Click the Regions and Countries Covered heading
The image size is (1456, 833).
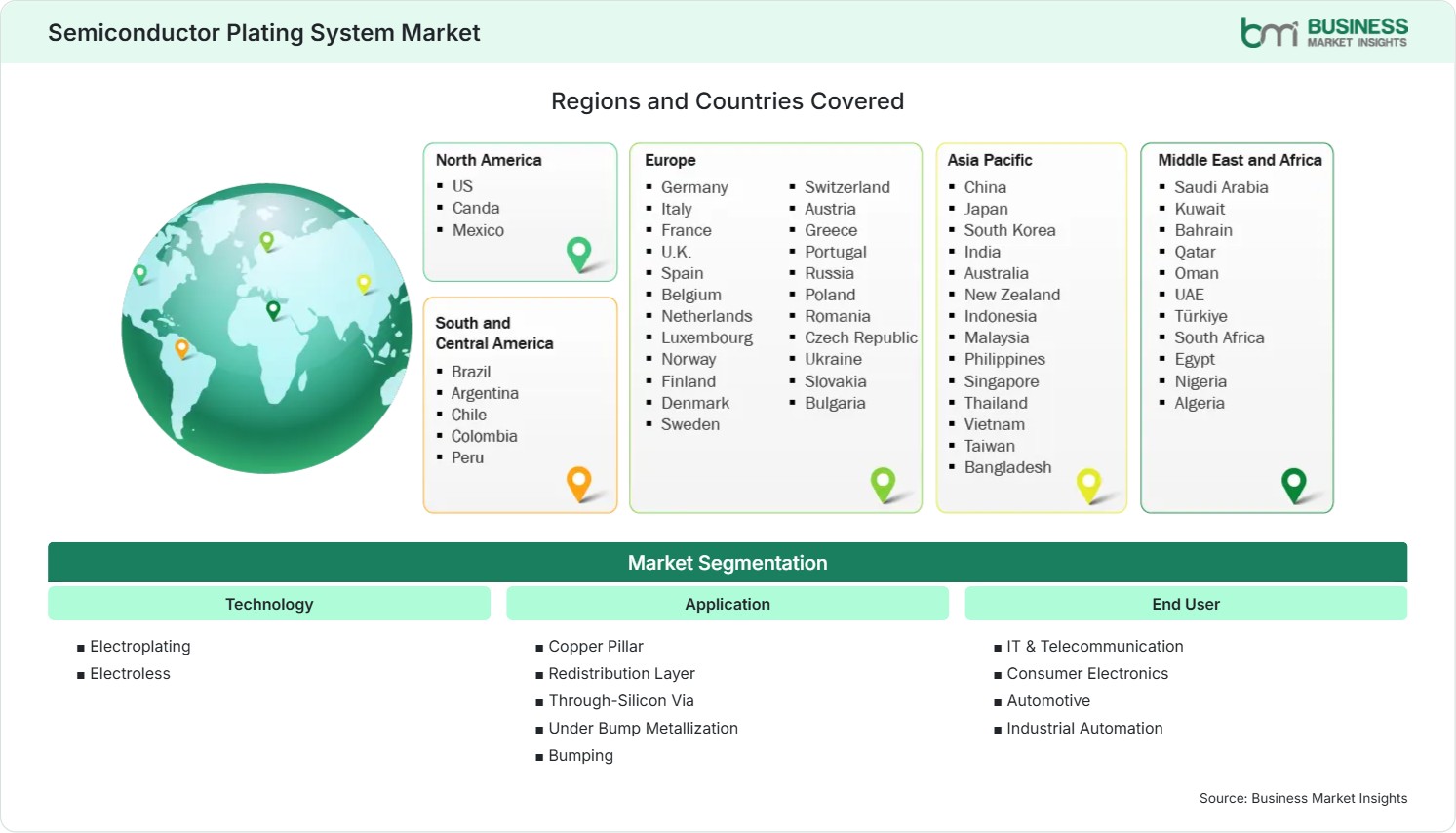[728, 101]
